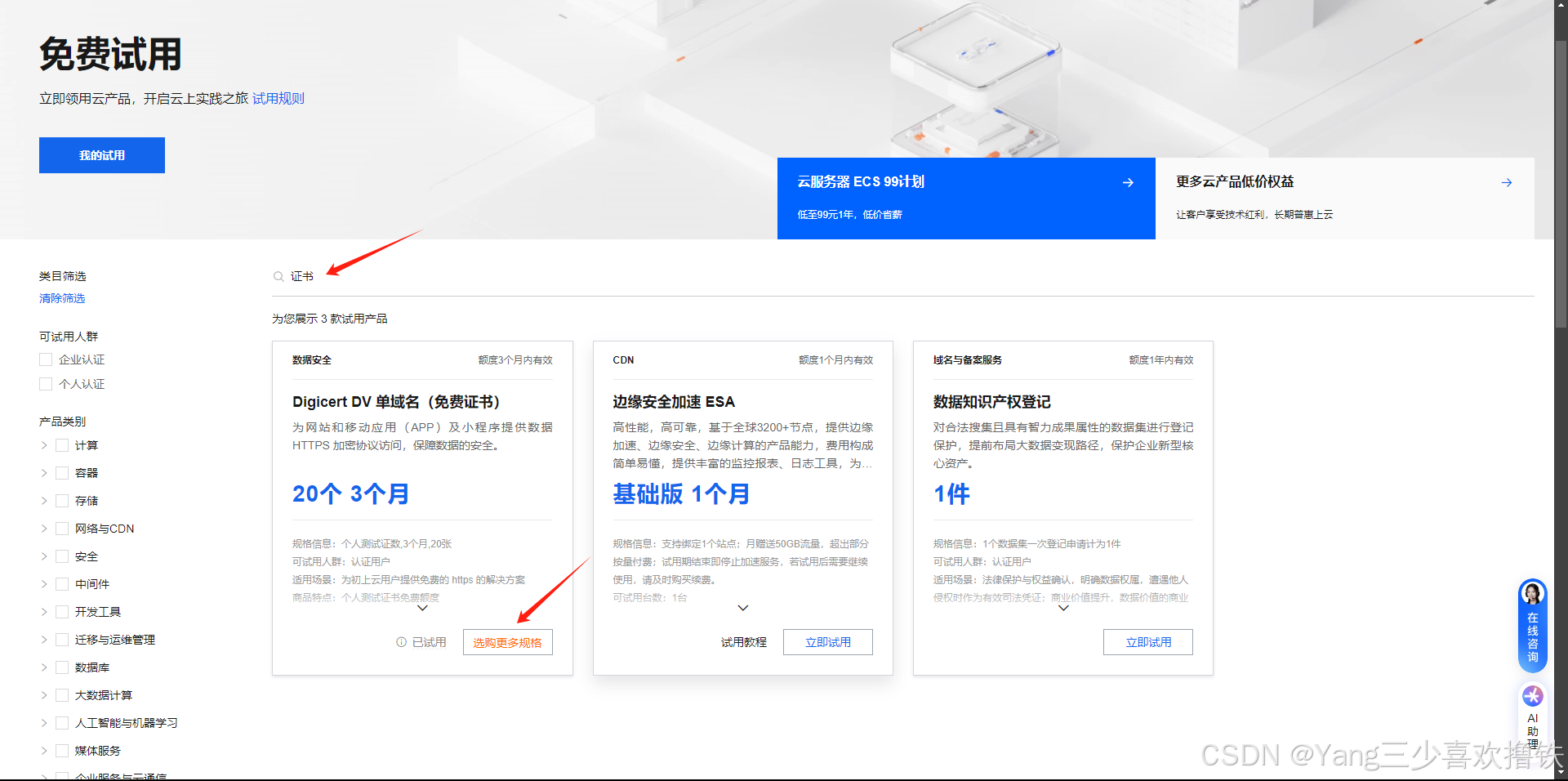Expand the 网络与CDN category chevron
The height and width of the screenshot is (781, 1568).
pos(43,529)
